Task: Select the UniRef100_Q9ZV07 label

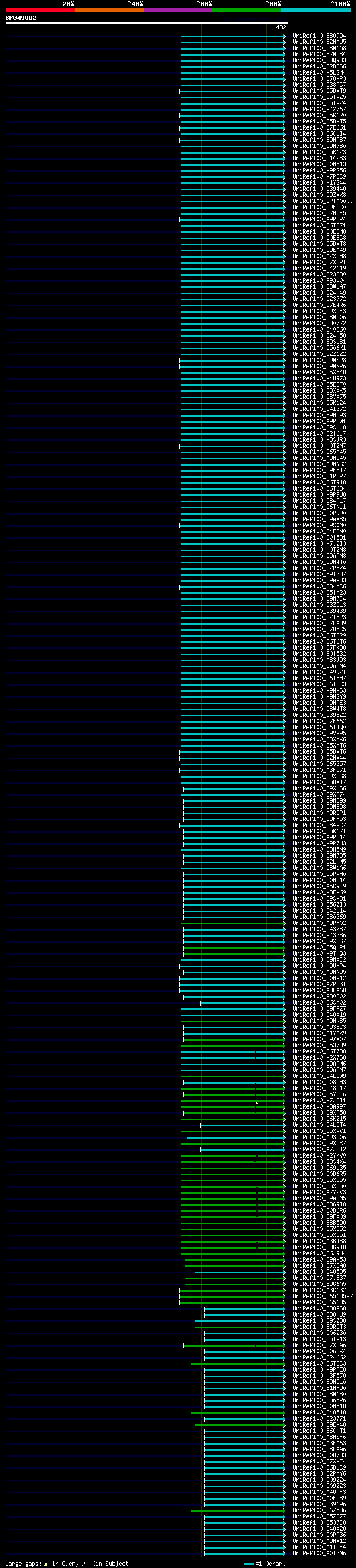Action: pos(319,1039)
